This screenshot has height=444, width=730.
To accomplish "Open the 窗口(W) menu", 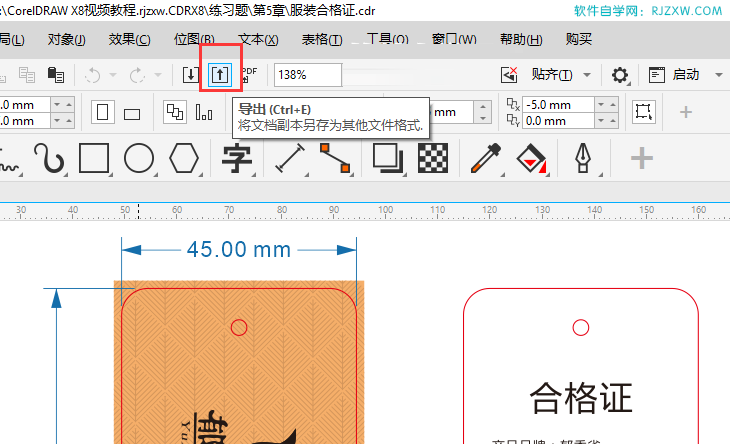I will [454, 39].
